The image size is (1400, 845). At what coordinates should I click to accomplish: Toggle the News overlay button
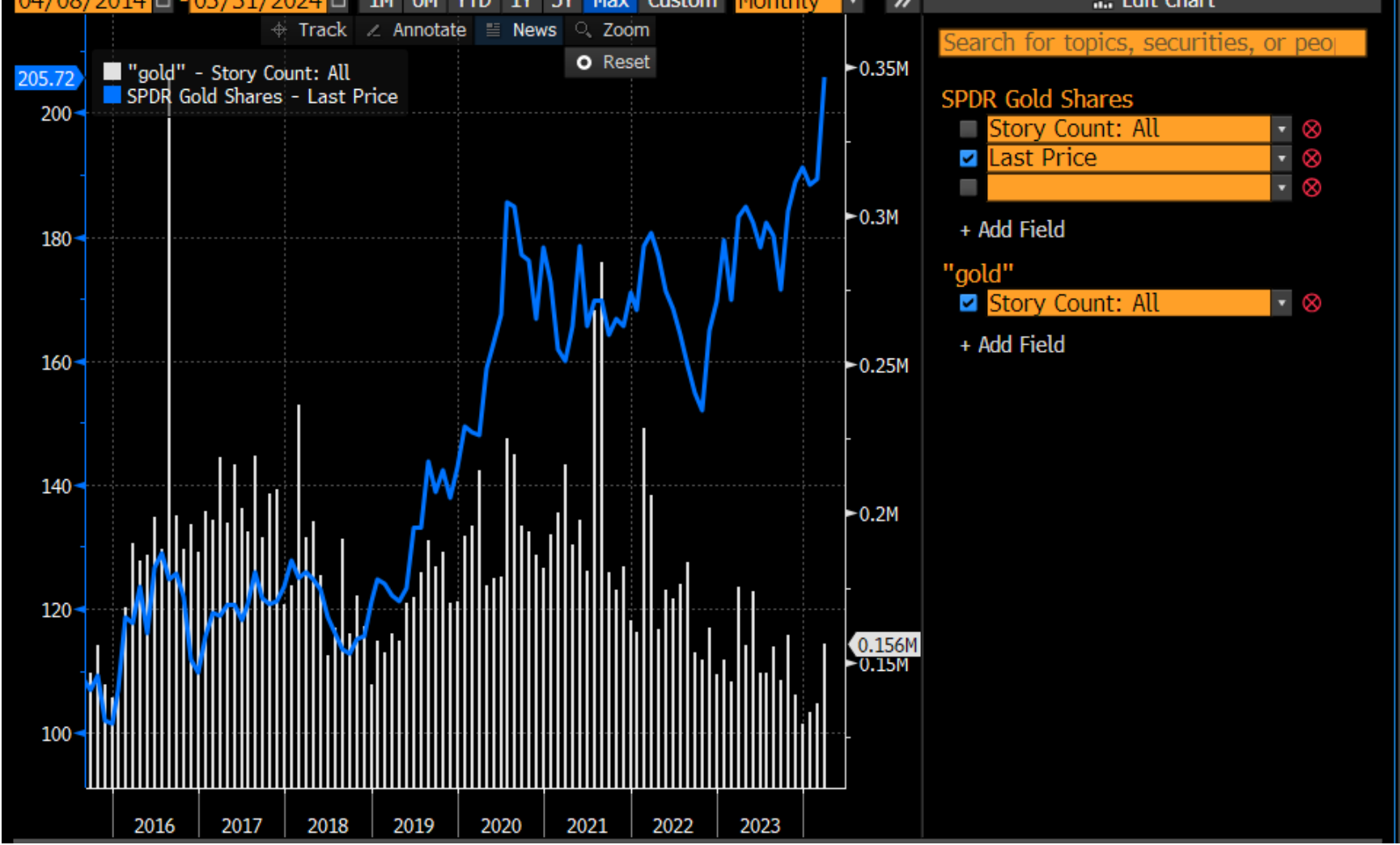[521, 31]
